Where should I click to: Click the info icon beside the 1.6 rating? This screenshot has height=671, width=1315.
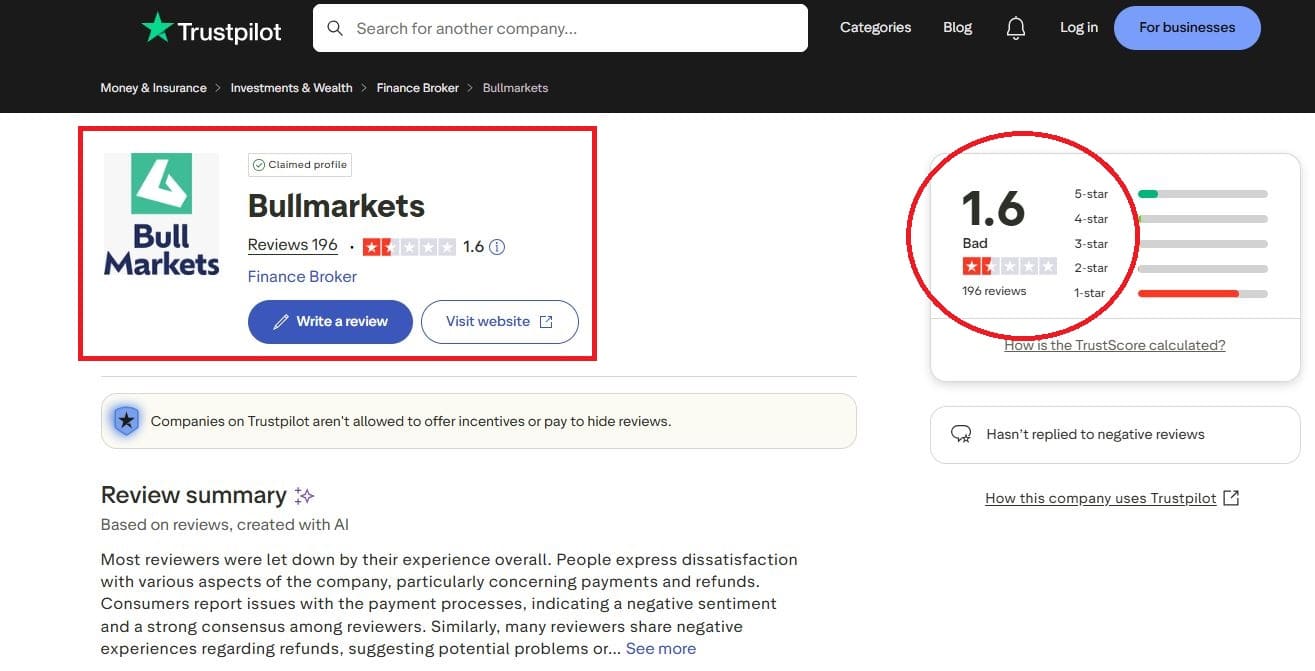[497, 246]
